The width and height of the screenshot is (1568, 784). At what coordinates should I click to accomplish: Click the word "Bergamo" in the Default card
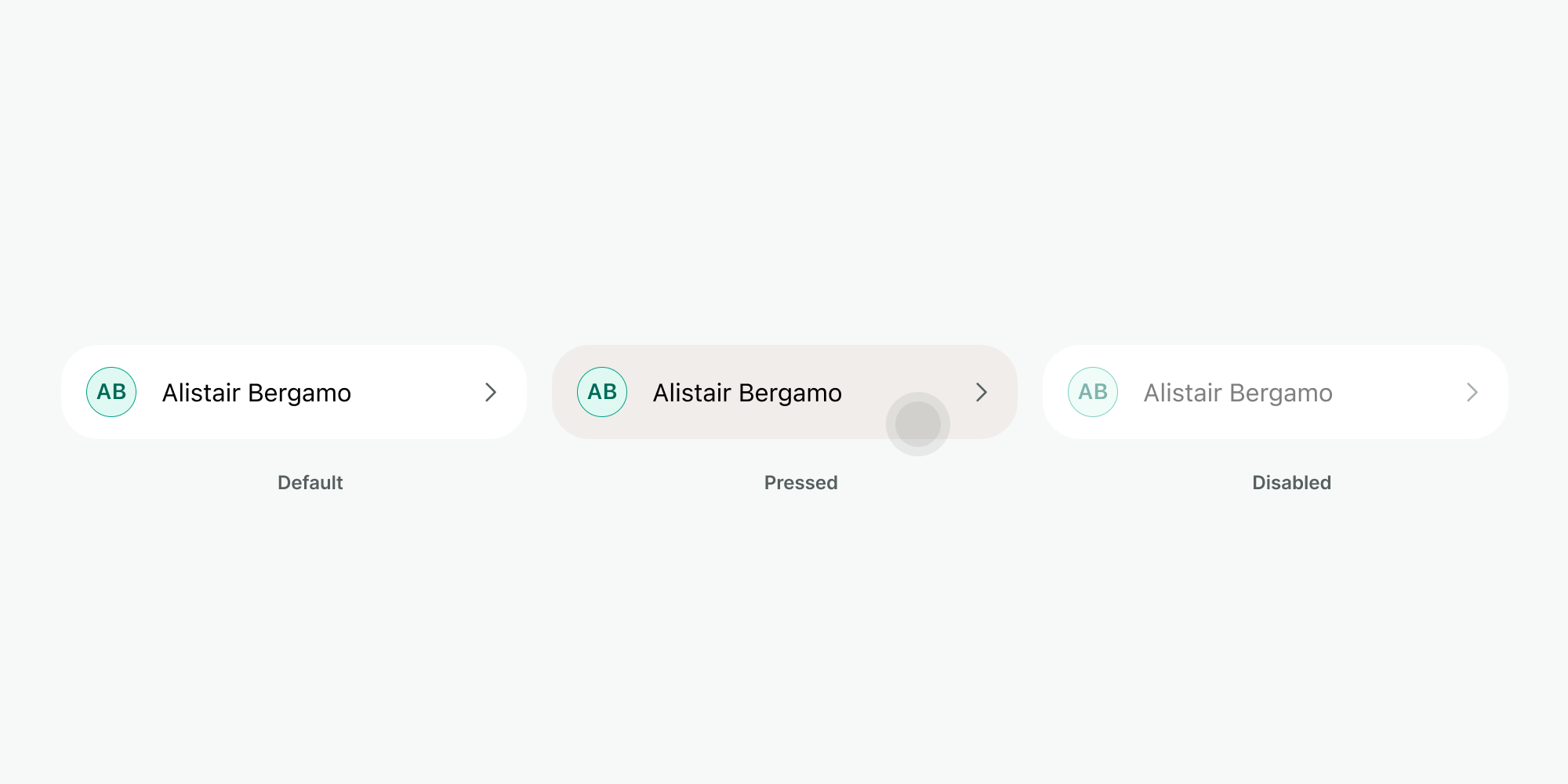tap(299, 393)
